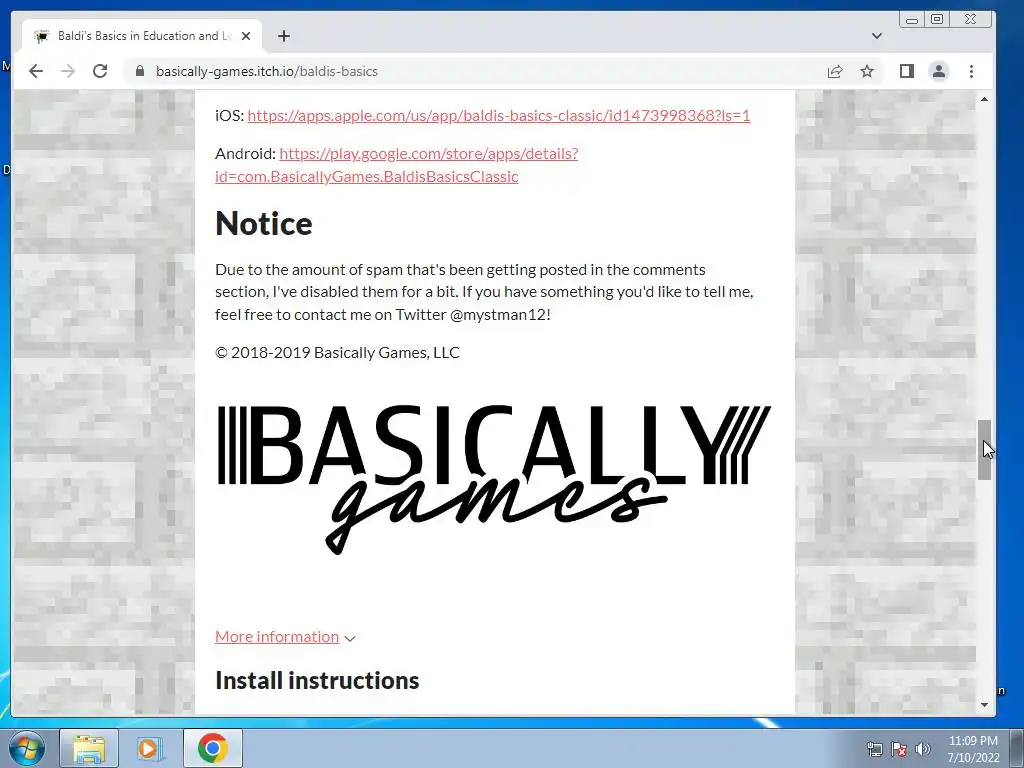Screen dimensions: 1024x768
Task: Open a new browser tab
Action: pos(283,36)
